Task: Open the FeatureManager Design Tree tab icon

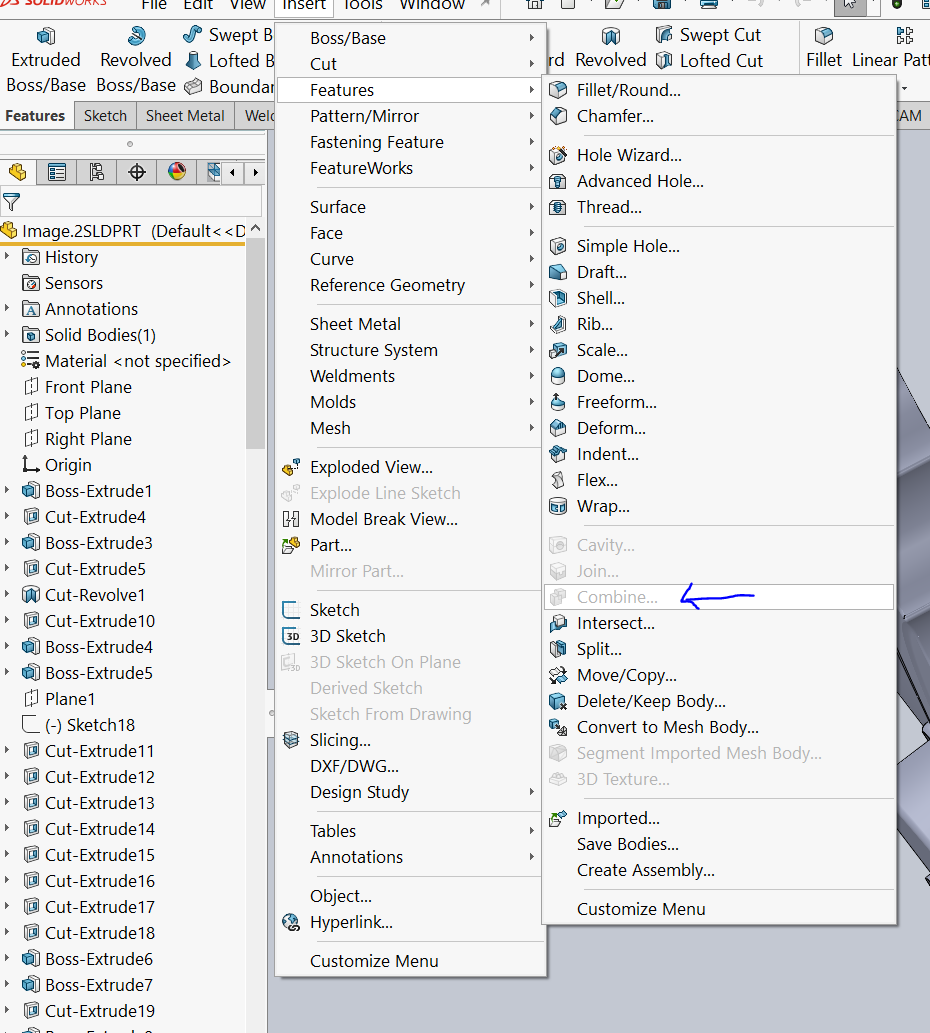Action: tap(18, 173)
